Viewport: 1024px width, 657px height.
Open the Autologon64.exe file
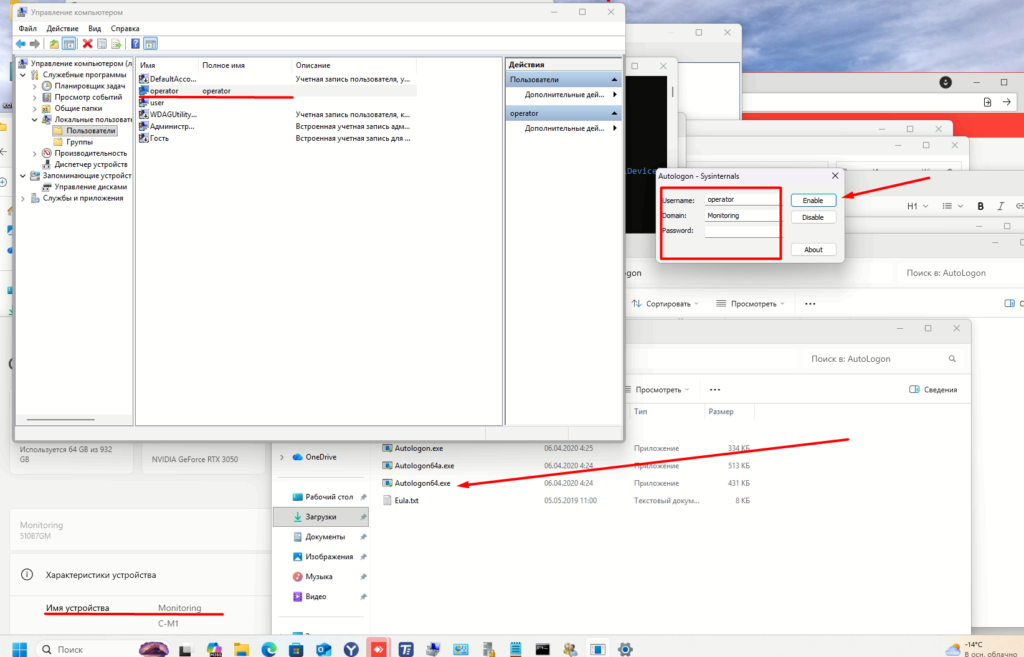pyautogui.click(x=423, y=483)
